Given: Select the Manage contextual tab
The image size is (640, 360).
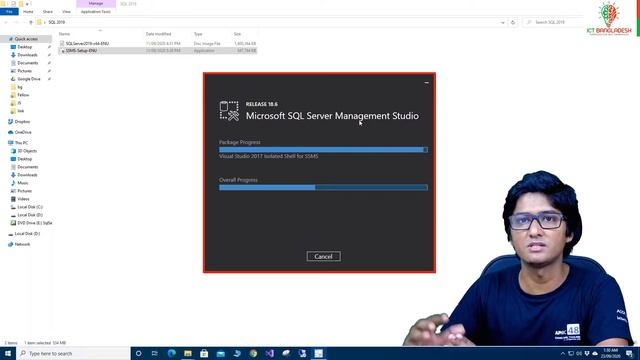Looking at the screenshot, I should tap(96, 3).
